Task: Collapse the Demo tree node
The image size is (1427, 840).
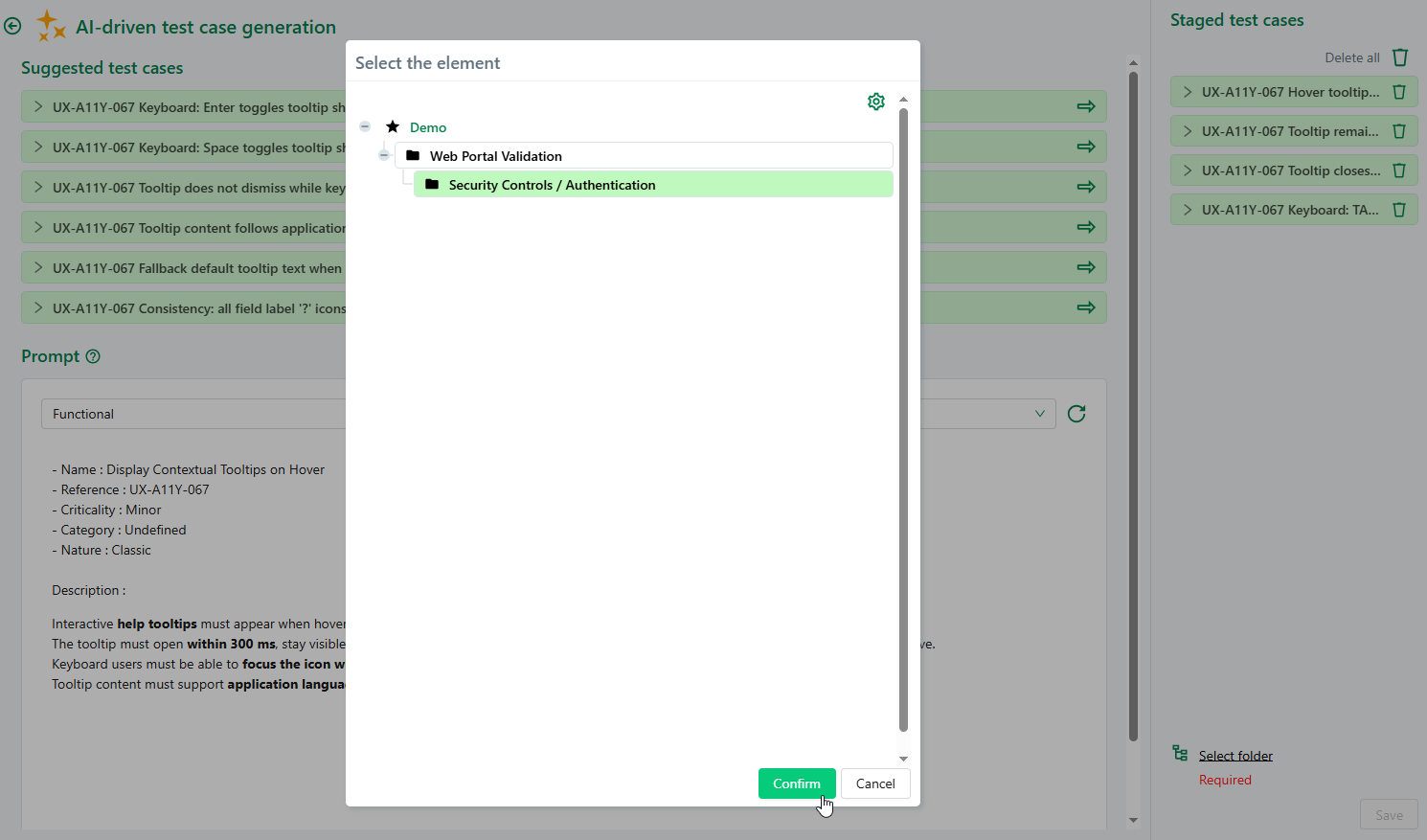Action: point(364,125)
